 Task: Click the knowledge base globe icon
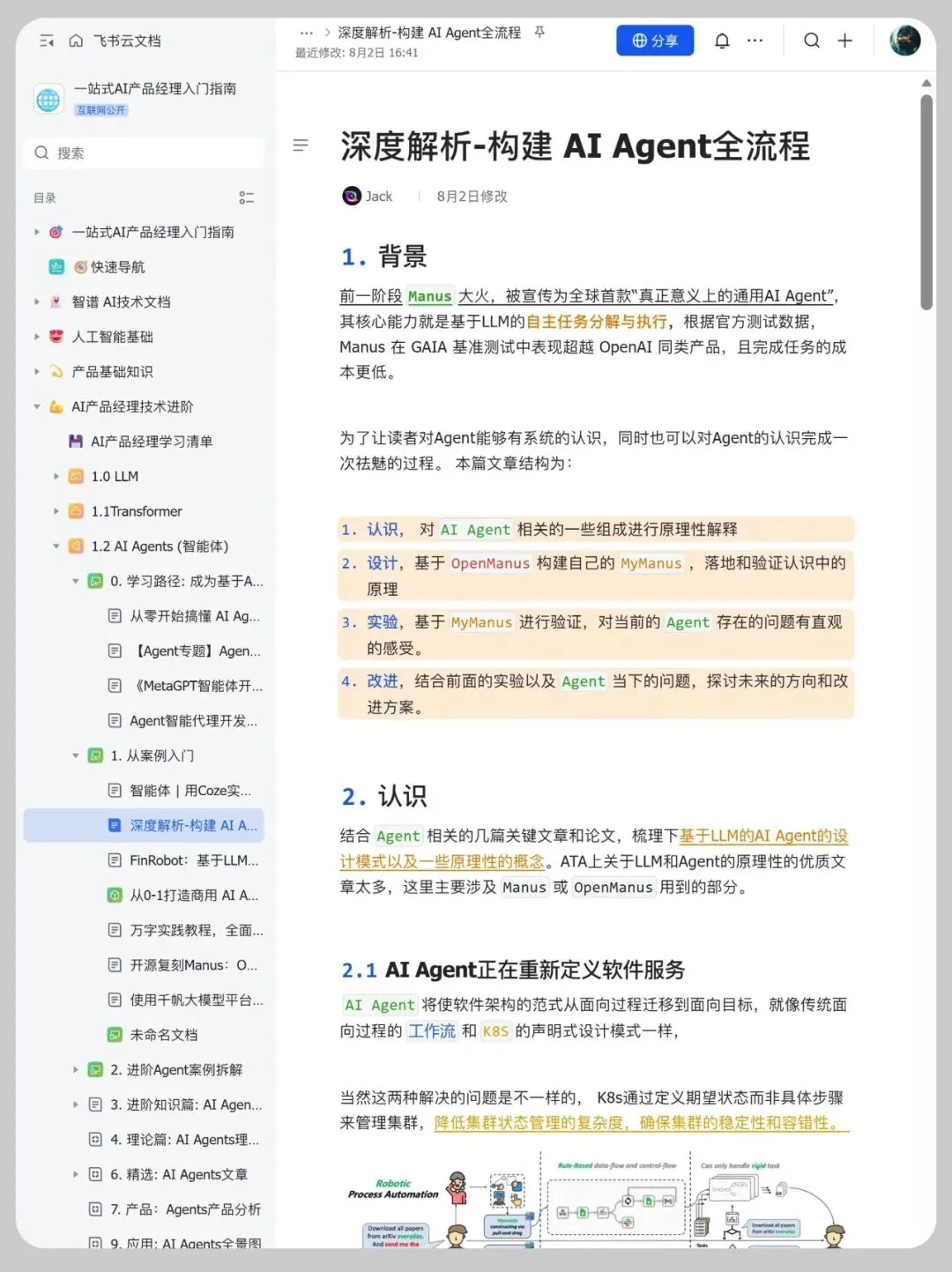tap(48, 100)
